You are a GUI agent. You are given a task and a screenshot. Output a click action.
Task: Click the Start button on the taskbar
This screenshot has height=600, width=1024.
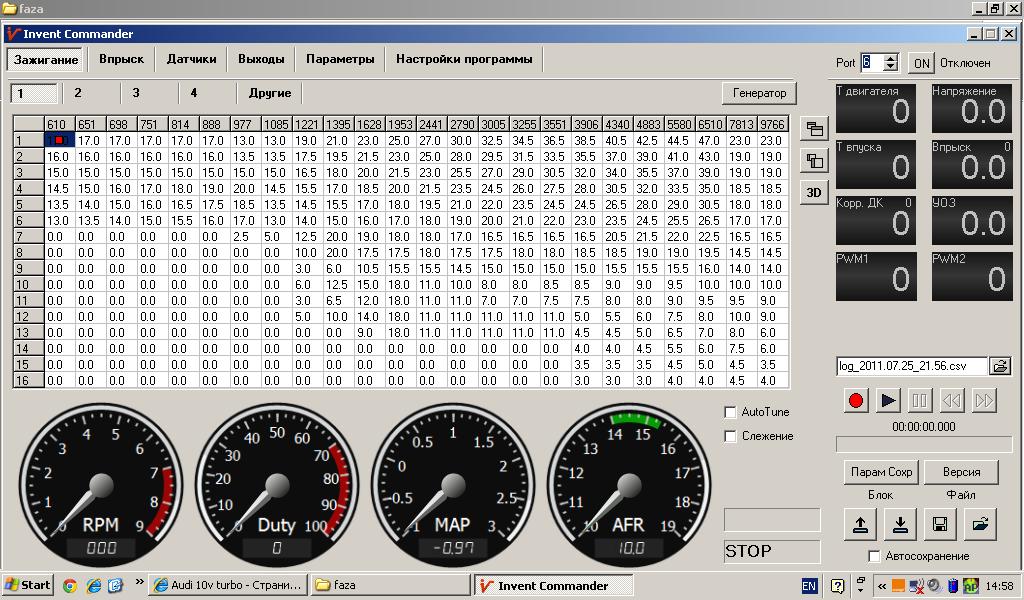[x=27, y=585]
